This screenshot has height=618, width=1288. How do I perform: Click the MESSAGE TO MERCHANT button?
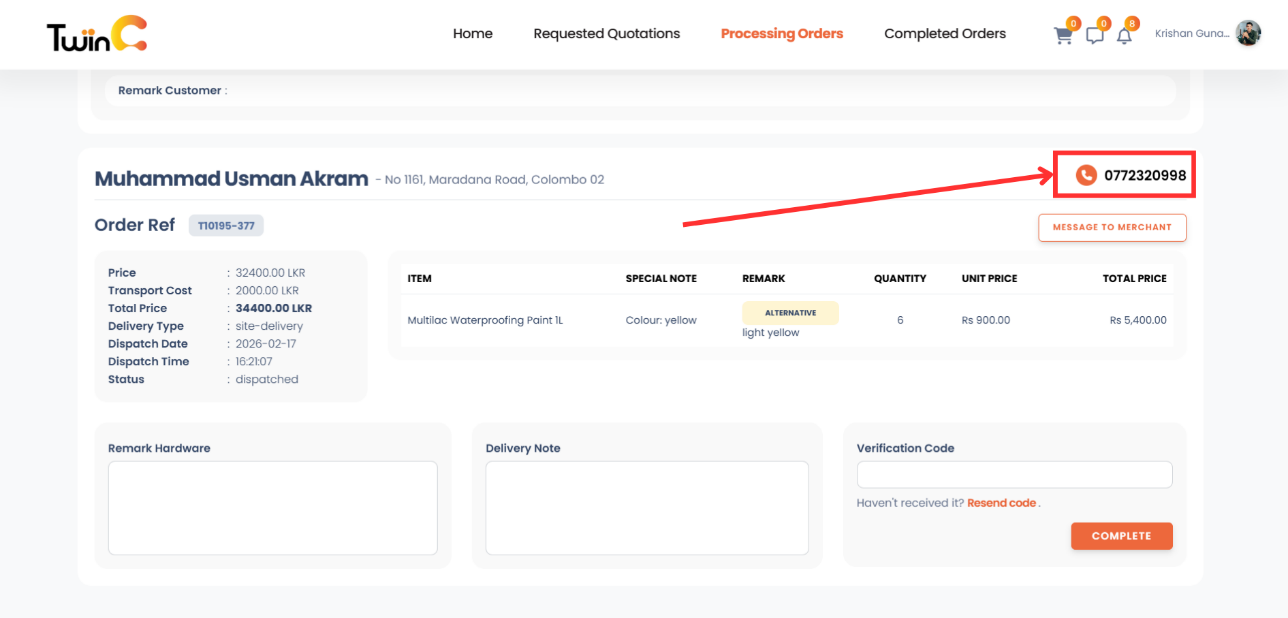pos(1112,227)
